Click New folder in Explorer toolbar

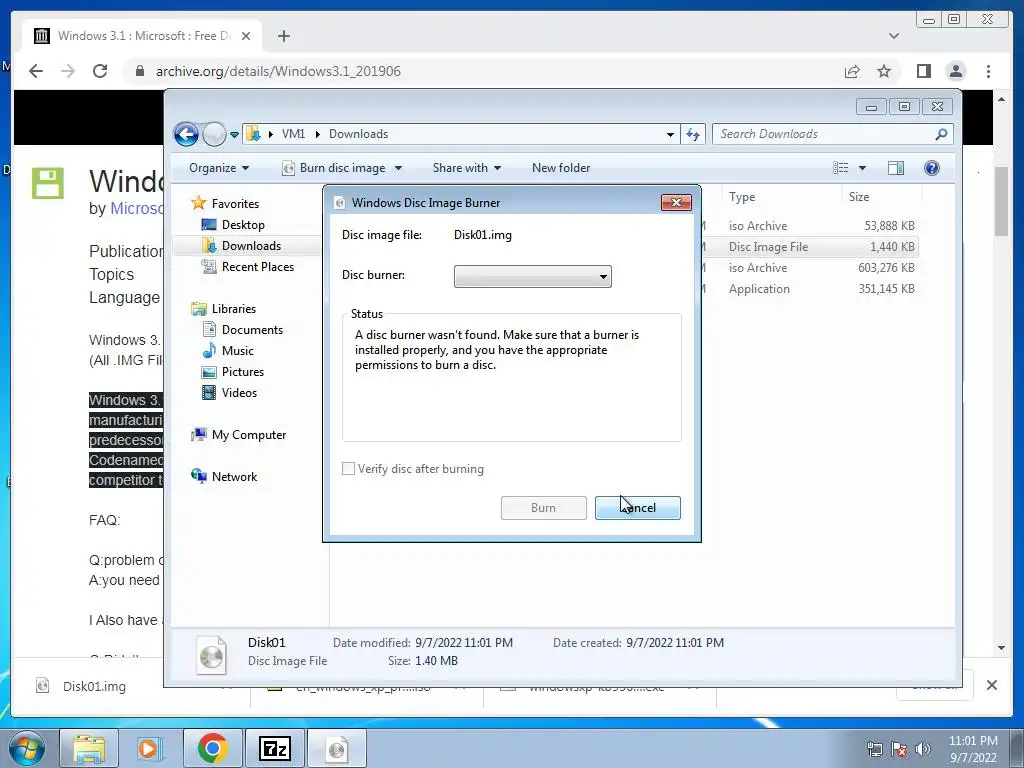click(561, 168)
